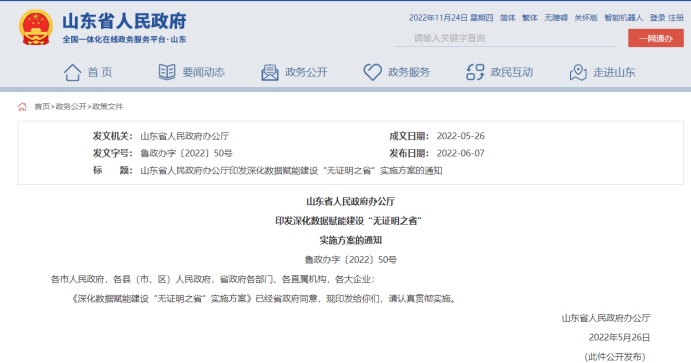Click the centered 鲁政办字〔2022〕50号 line

tap(350, 259)
